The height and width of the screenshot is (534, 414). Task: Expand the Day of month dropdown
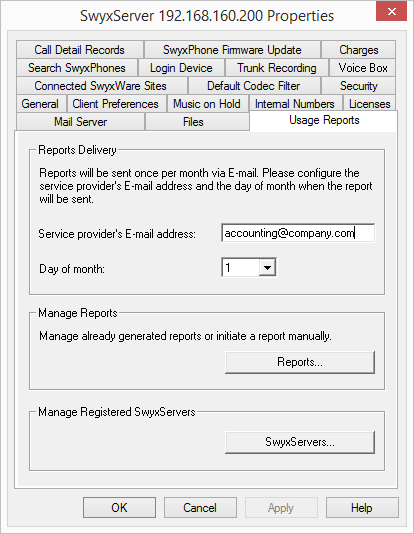[x=267, y=268]
